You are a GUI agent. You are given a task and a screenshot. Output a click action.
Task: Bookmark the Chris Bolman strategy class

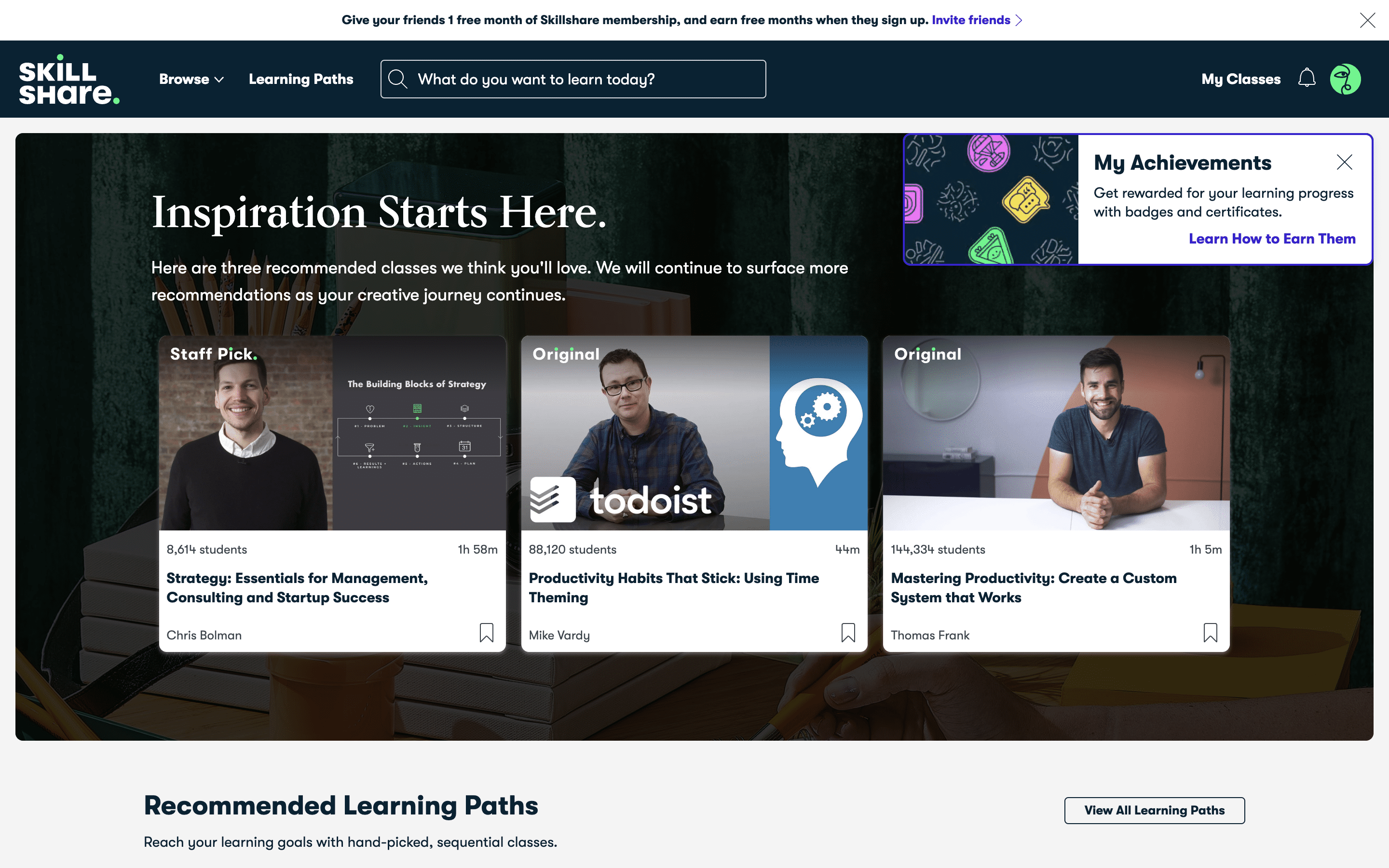click(x=486, y=633)
